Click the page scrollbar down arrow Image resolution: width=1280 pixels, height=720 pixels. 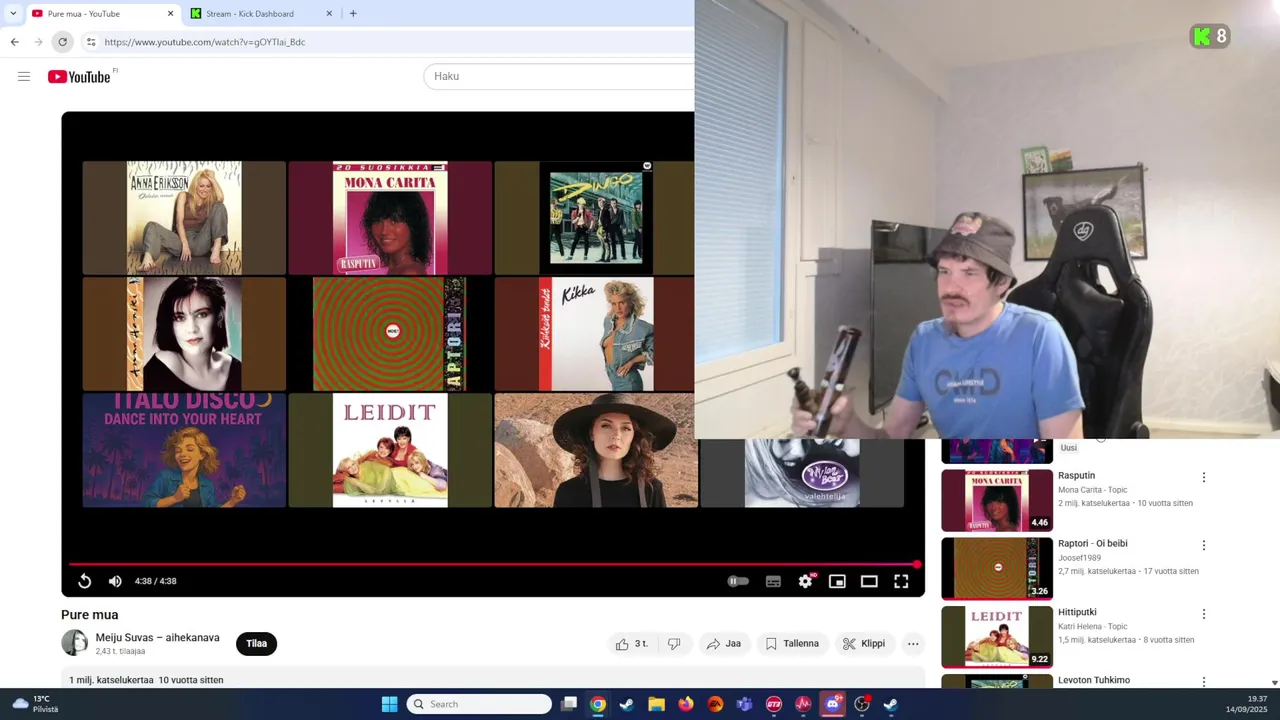(x=1274, y=682)
